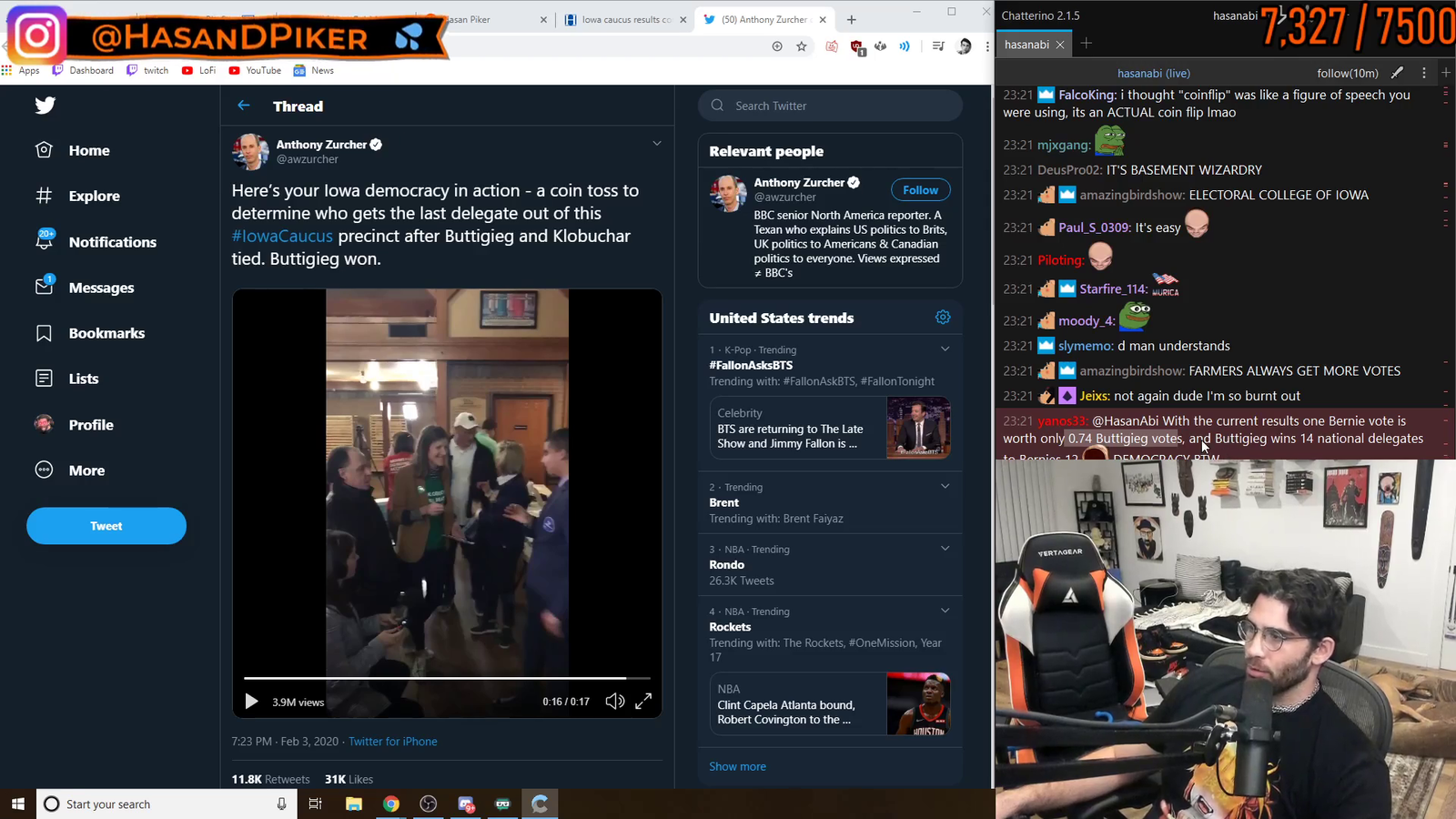Viewport: 1456px width, 819px height.
Task: Click Show more under trends
Action: [x=737, y=766]
